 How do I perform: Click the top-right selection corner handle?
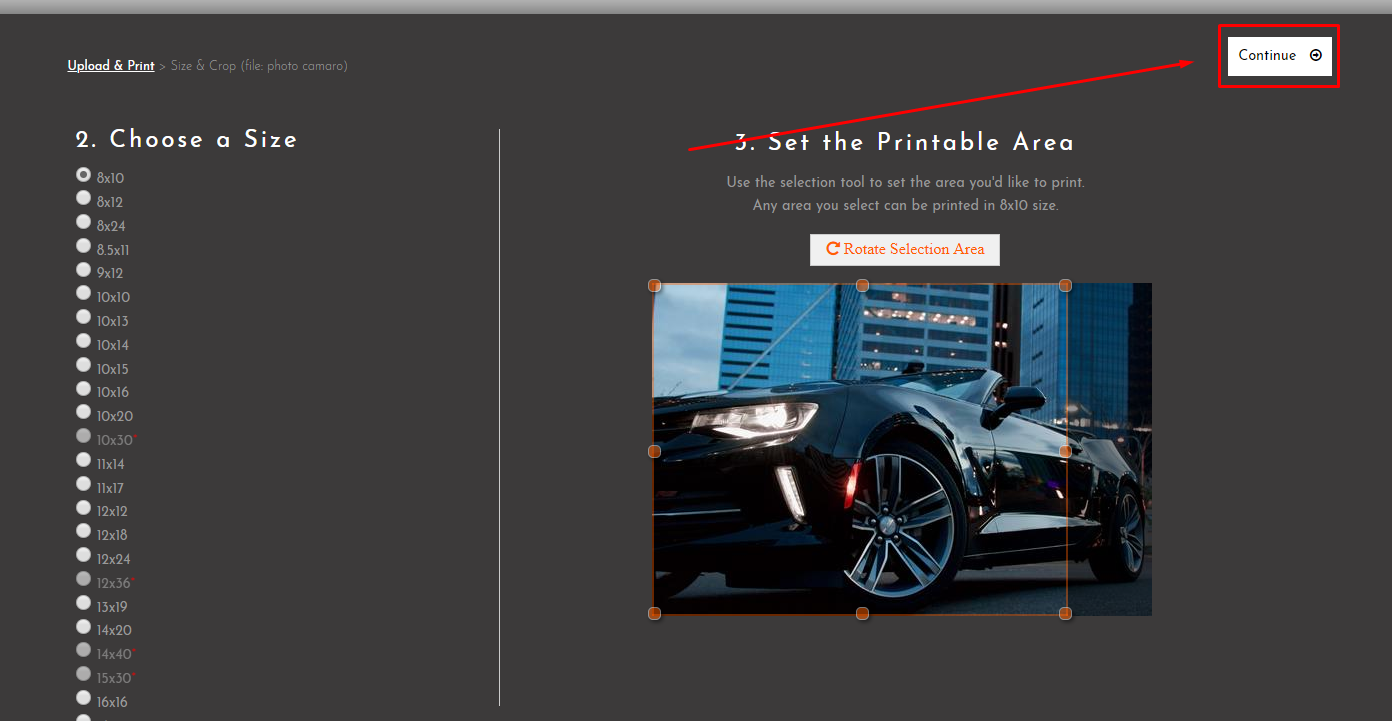click(x=1065, y=285)
